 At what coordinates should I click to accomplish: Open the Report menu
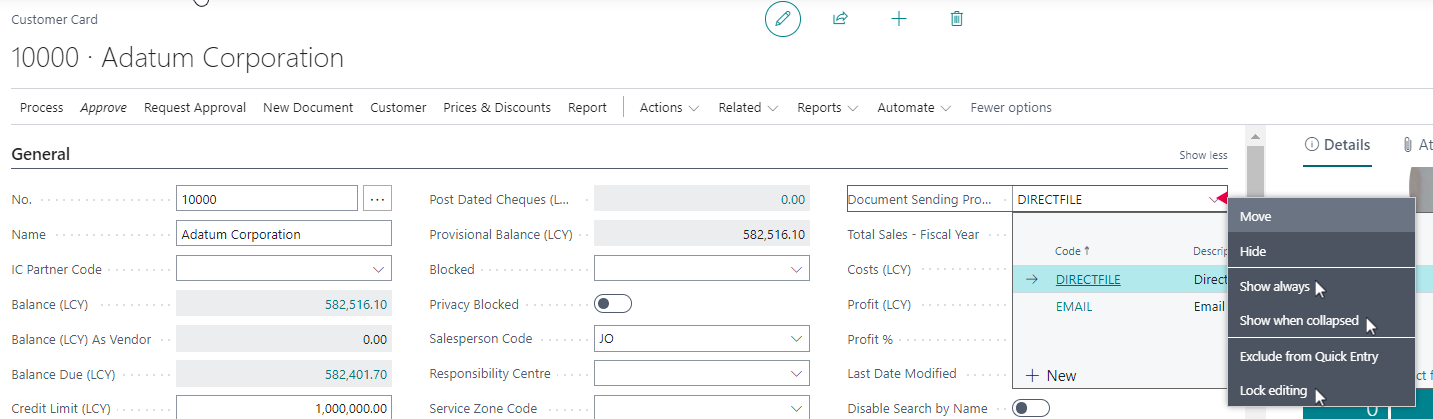point(587,107)
